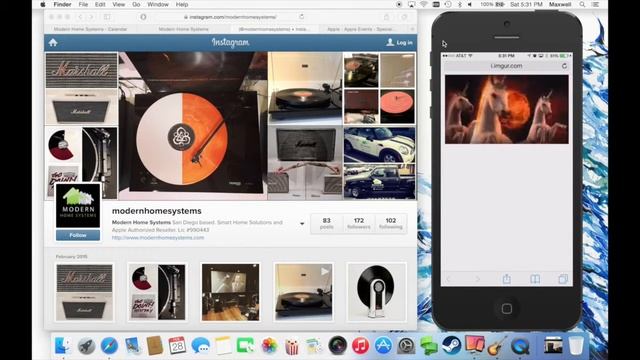Click the Safari Share button
The image size is (640, 360).
coord(387,17)
